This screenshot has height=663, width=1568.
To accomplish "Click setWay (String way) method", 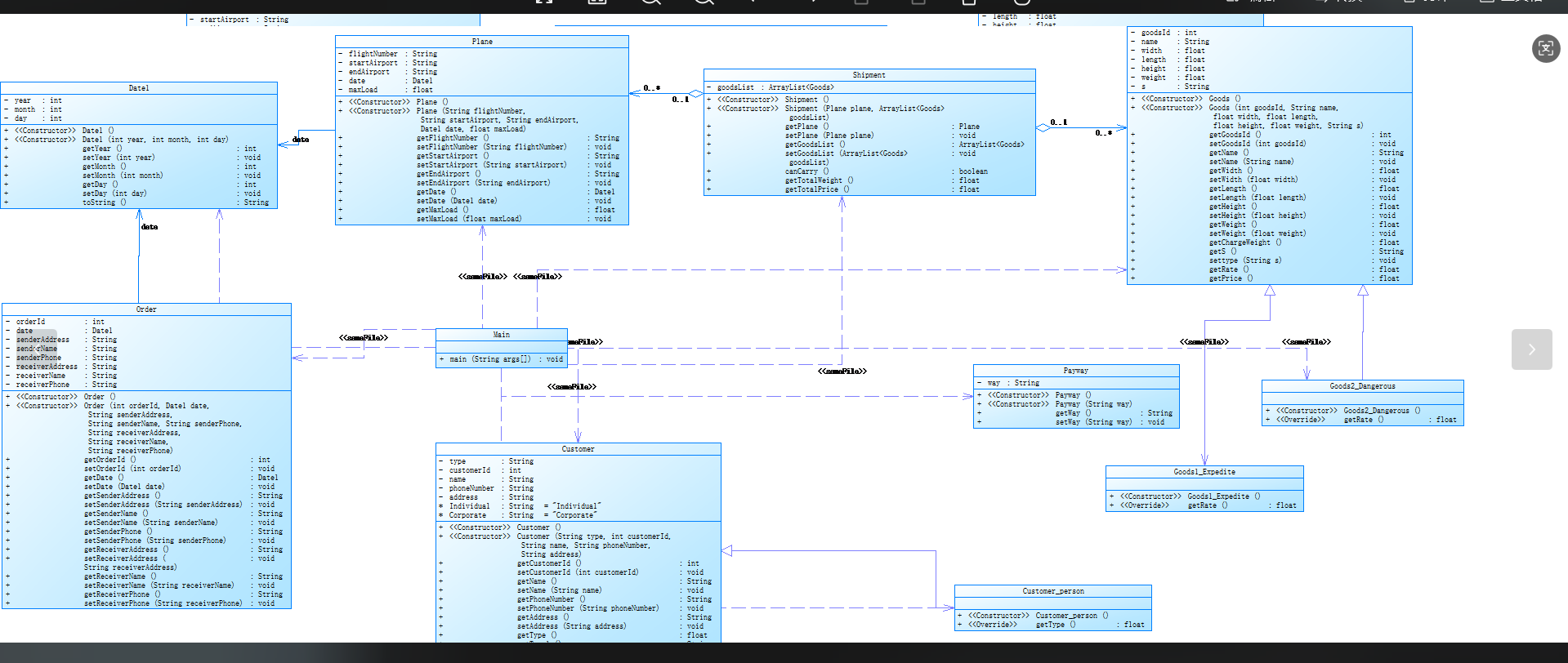I will pyautogui.click(x=1093, y=422).
